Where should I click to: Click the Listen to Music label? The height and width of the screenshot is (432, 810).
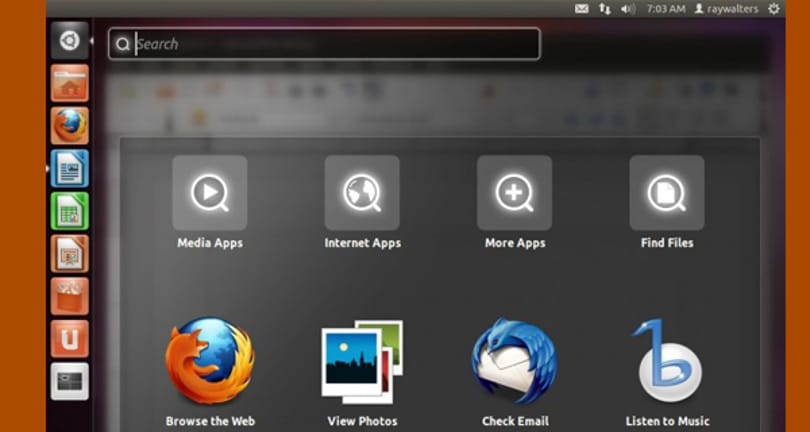click(667, 421)
